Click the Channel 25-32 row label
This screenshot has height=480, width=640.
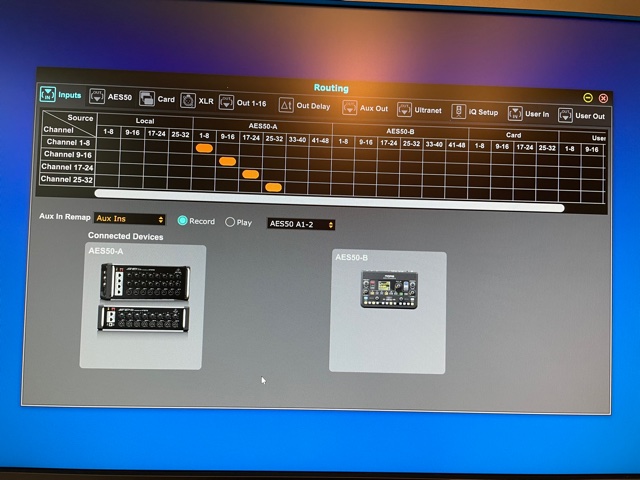(67, 179)
